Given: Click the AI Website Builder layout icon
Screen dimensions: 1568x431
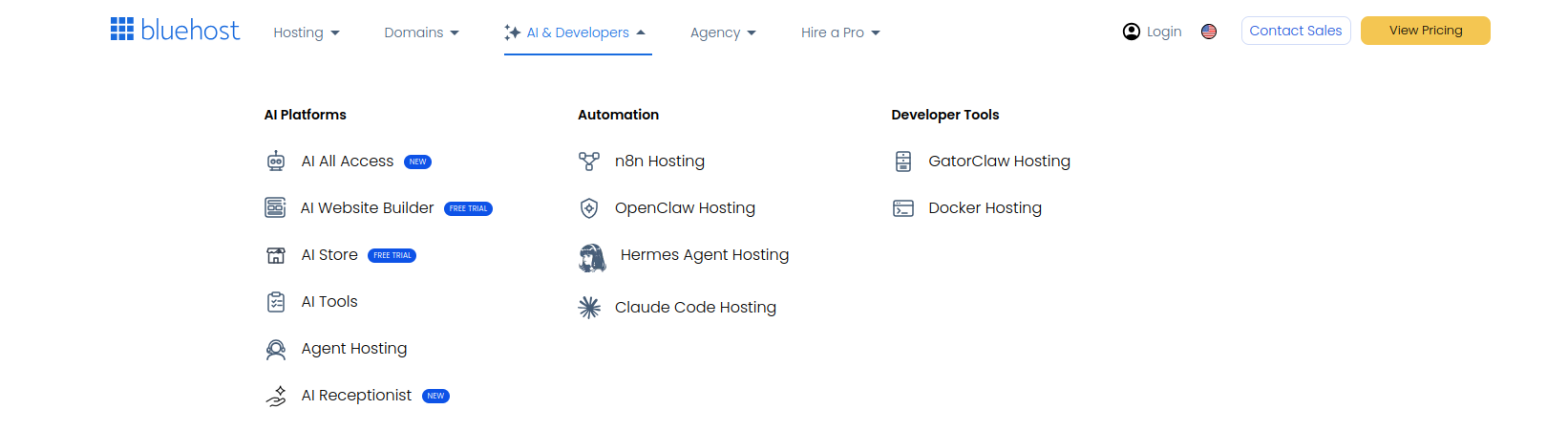Looking at the screenshot, I should (x=275, y=207).
